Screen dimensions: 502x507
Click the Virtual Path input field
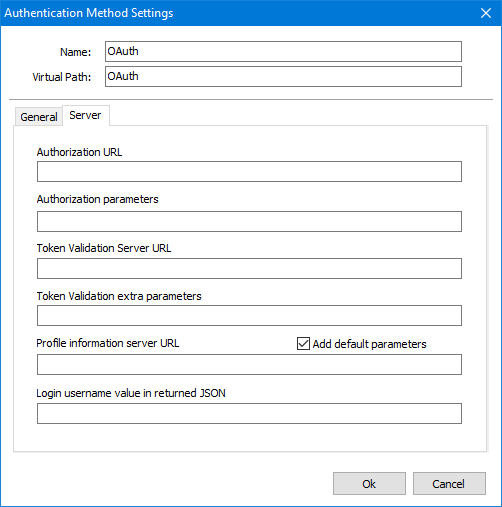[x=283, y=77]
